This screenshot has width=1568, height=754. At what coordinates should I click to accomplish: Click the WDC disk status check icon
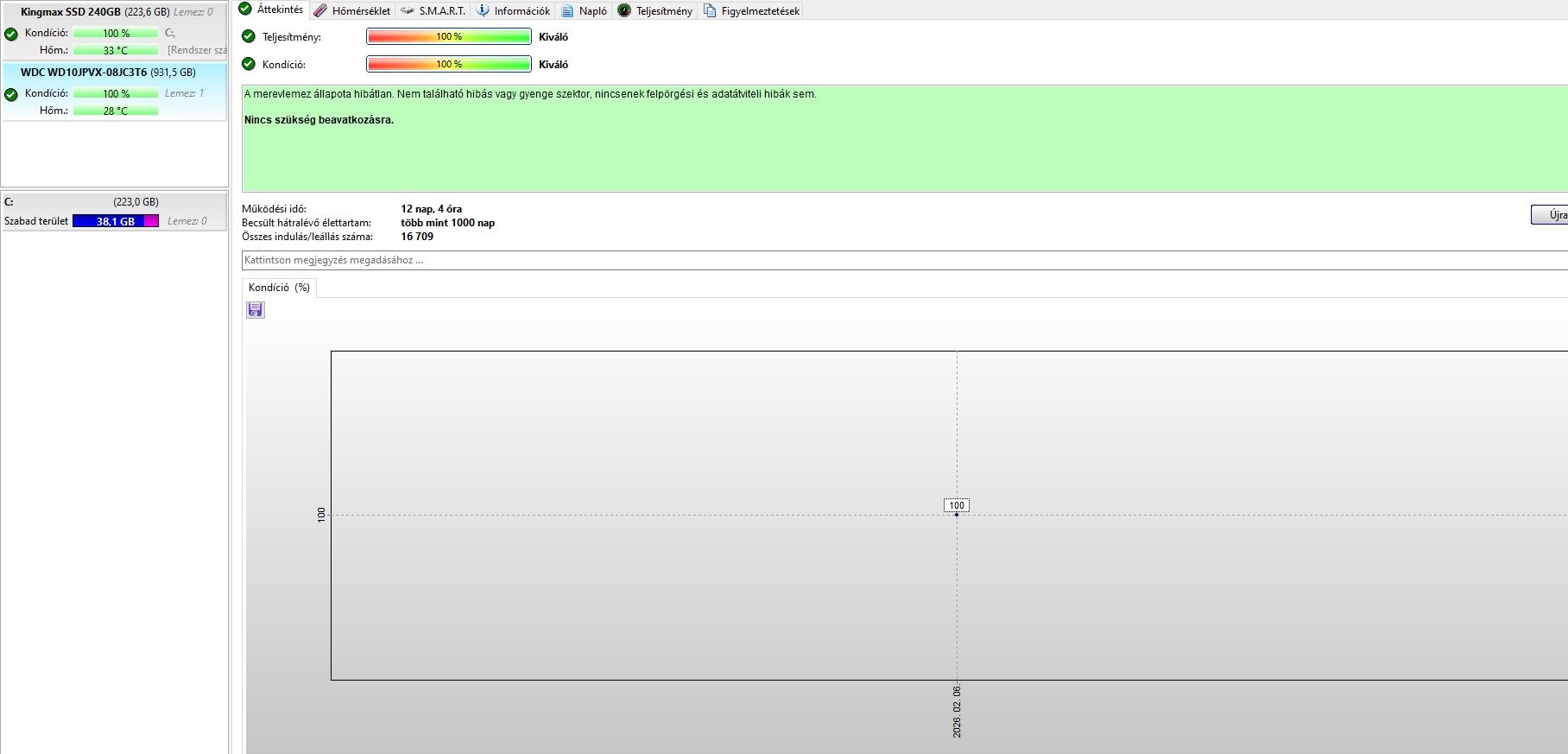point(11,95)
